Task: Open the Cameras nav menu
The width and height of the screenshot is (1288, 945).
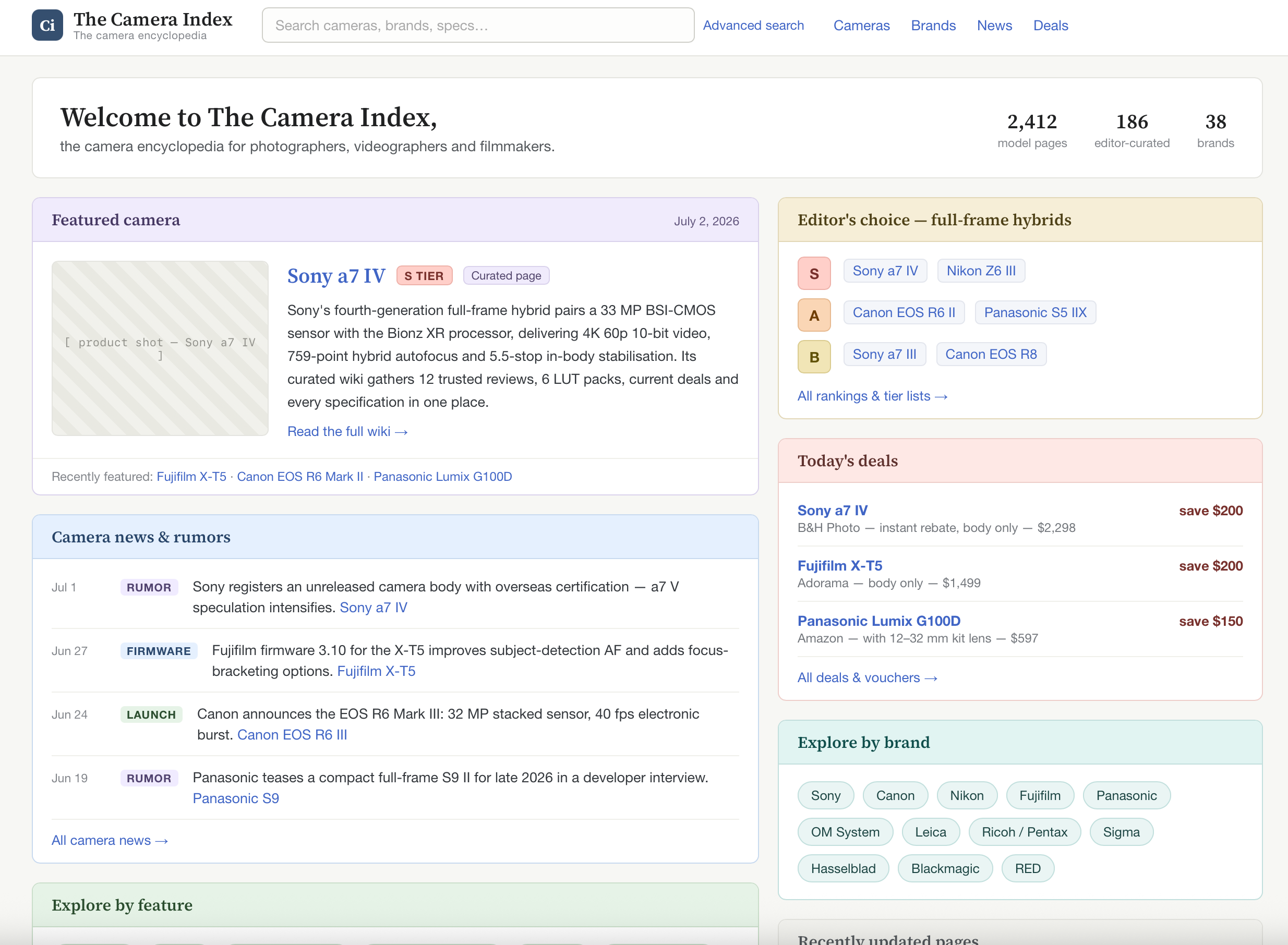Action: 861,25
